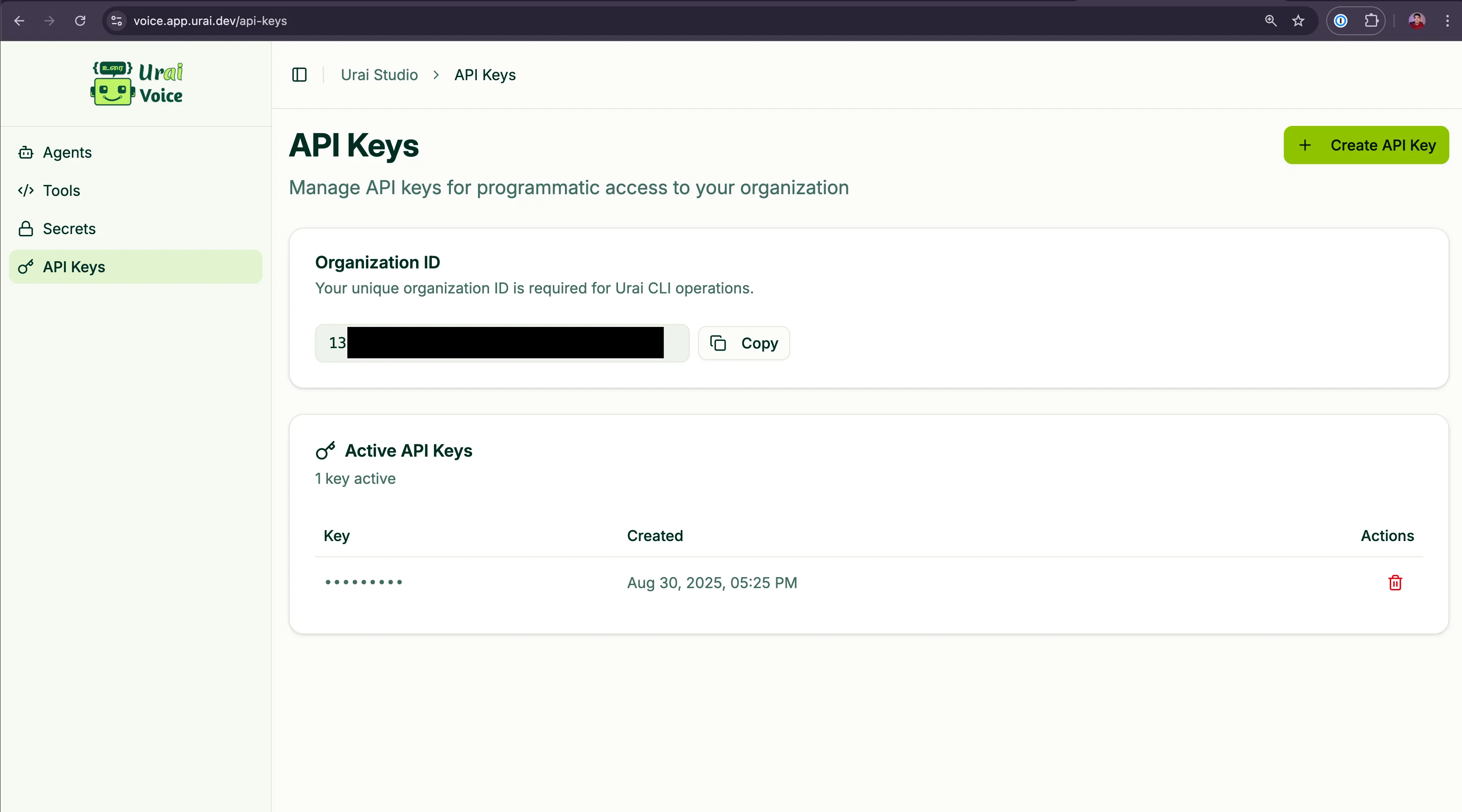Image resolution: width=1462 pixels, height=812 pixels.
Task: Open Tools in the sidebar
Action: (135, 191)
